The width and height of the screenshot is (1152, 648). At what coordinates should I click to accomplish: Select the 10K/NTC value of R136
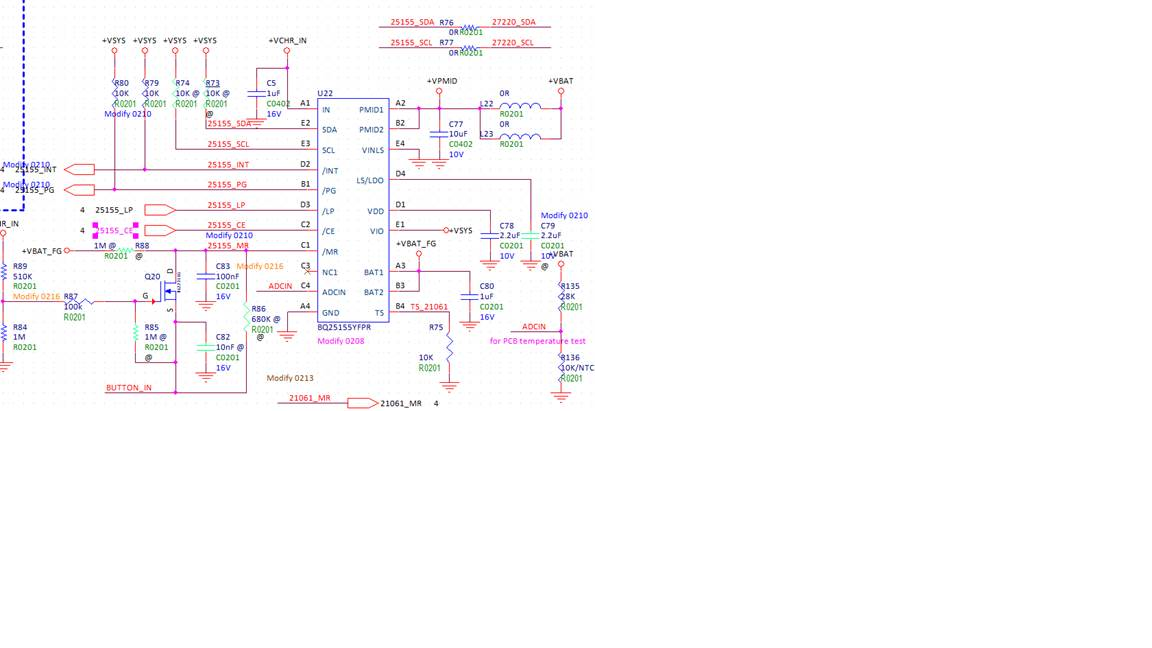[577, 368]
